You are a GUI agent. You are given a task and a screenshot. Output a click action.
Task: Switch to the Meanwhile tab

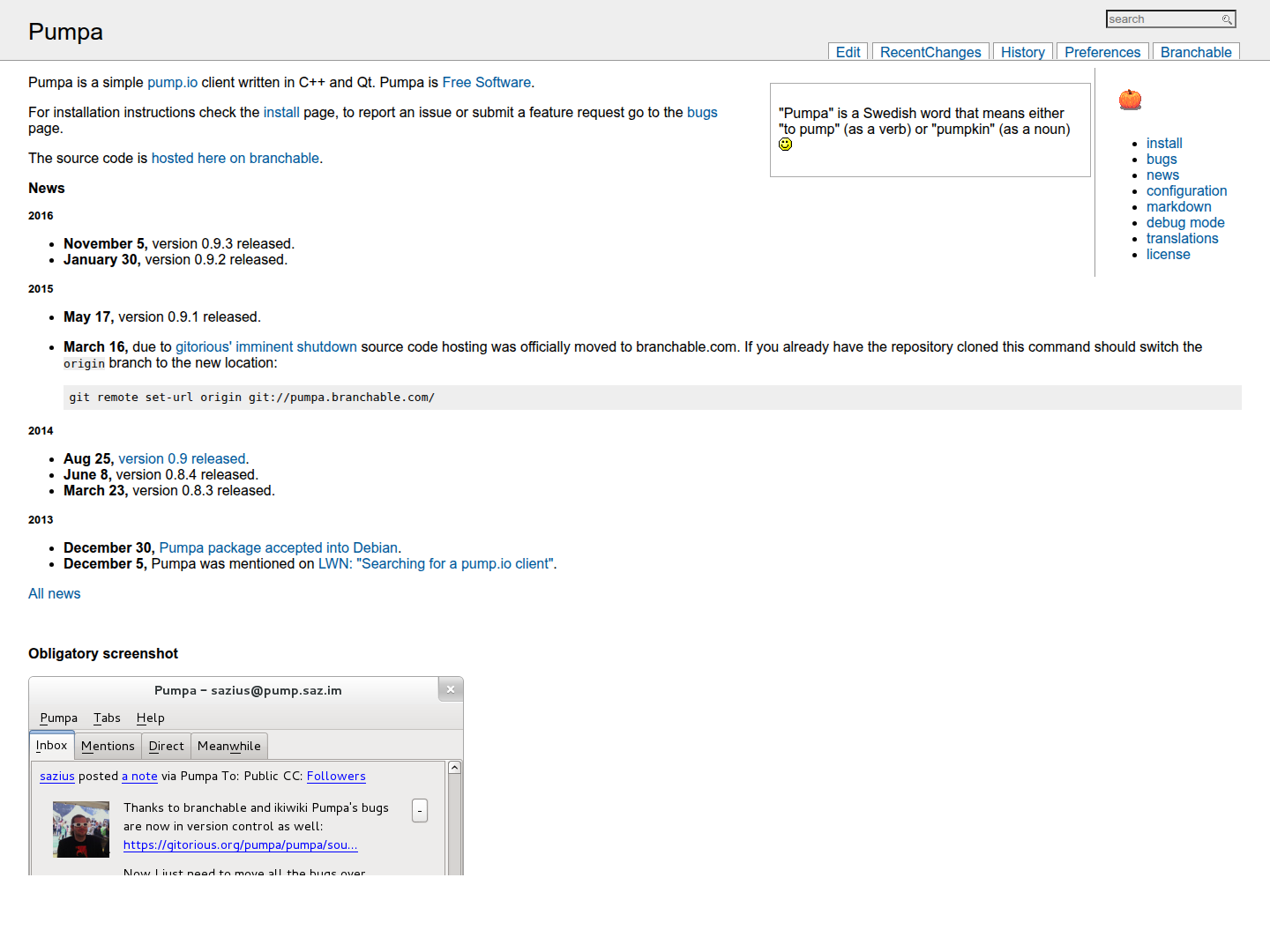pyautogui.click(x=229, y=746)
